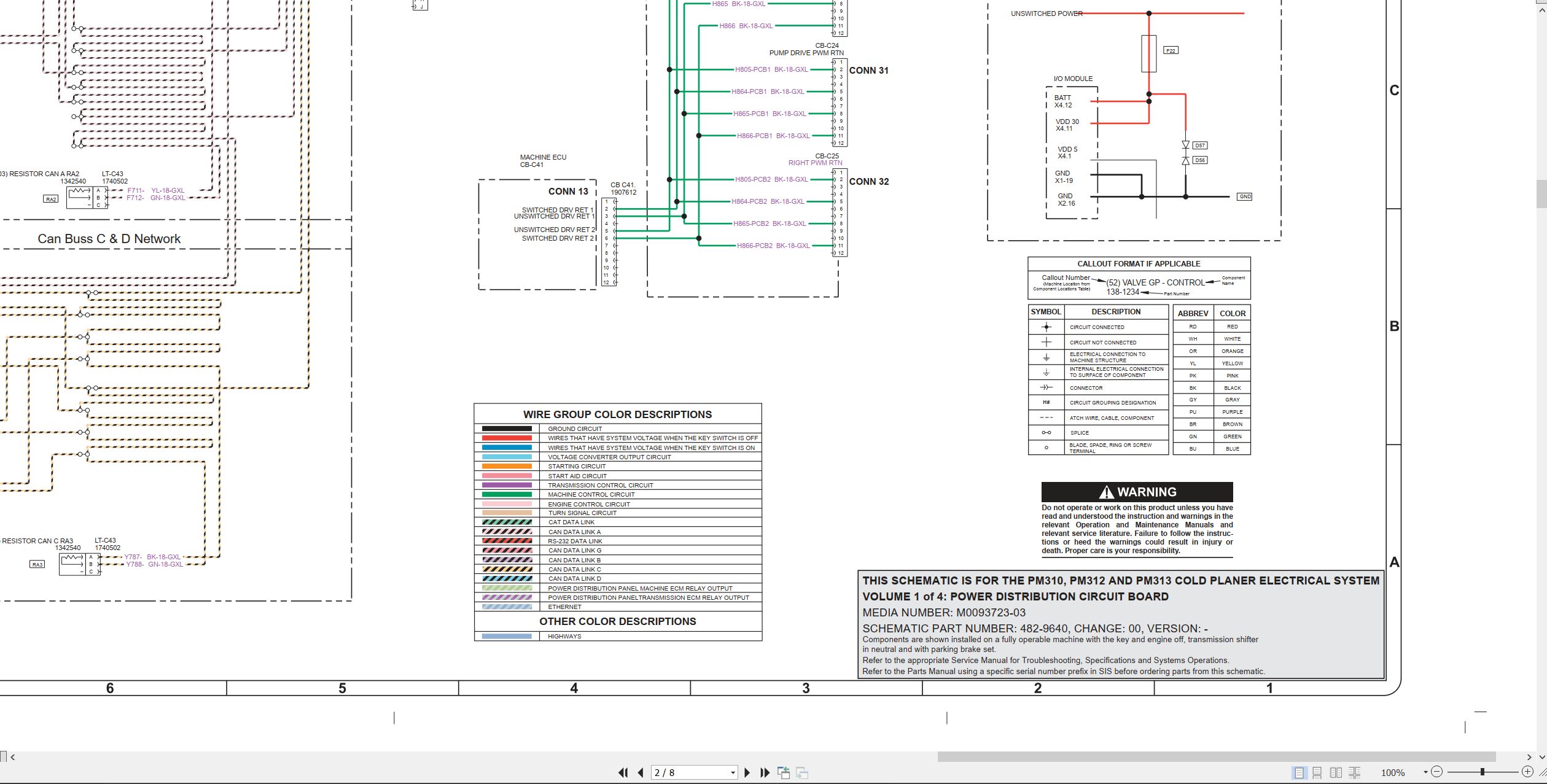The image size is (1547, 784).
Task: Click the PUMP DRIVE PWM RTN label
Action: 806,53
